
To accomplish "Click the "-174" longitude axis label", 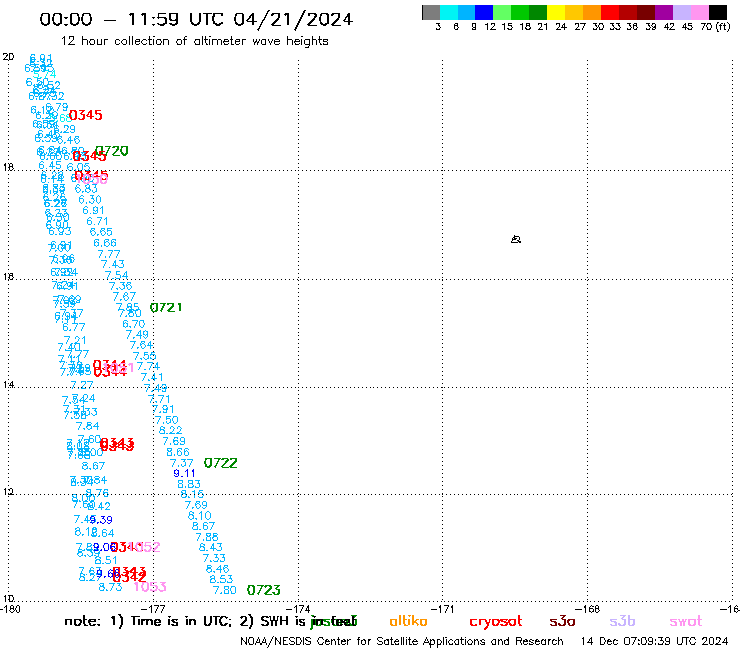I will (298, 609).
